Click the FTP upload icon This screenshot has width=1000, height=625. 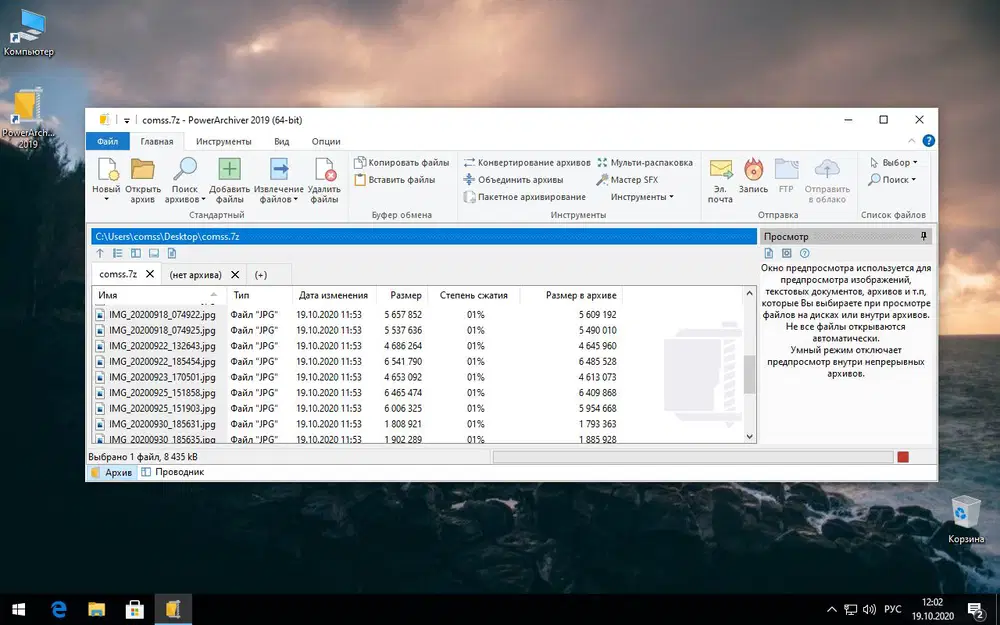tap(786, 170)
